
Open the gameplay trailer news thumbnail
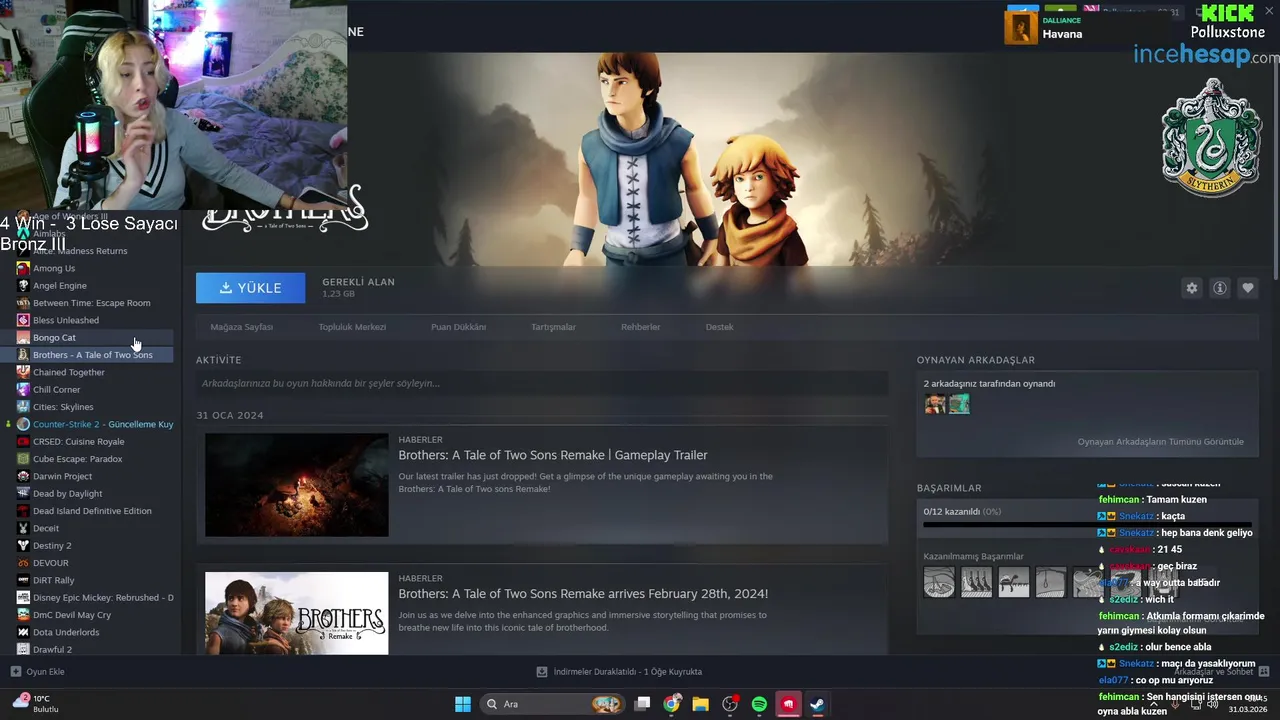[x=297, y=485]
